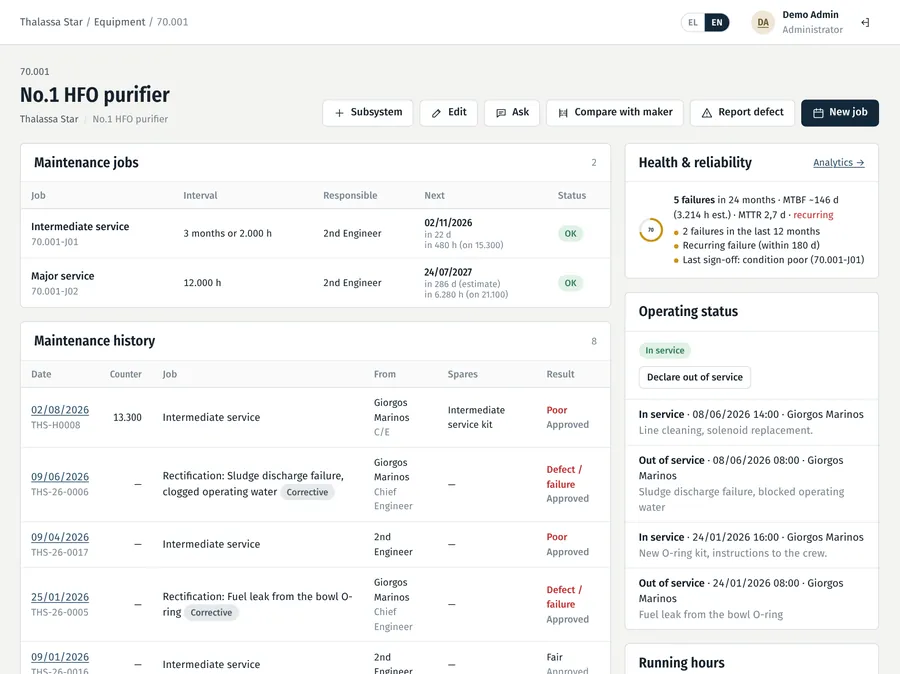Click the next date 24/07/2027

click(448, 272)
